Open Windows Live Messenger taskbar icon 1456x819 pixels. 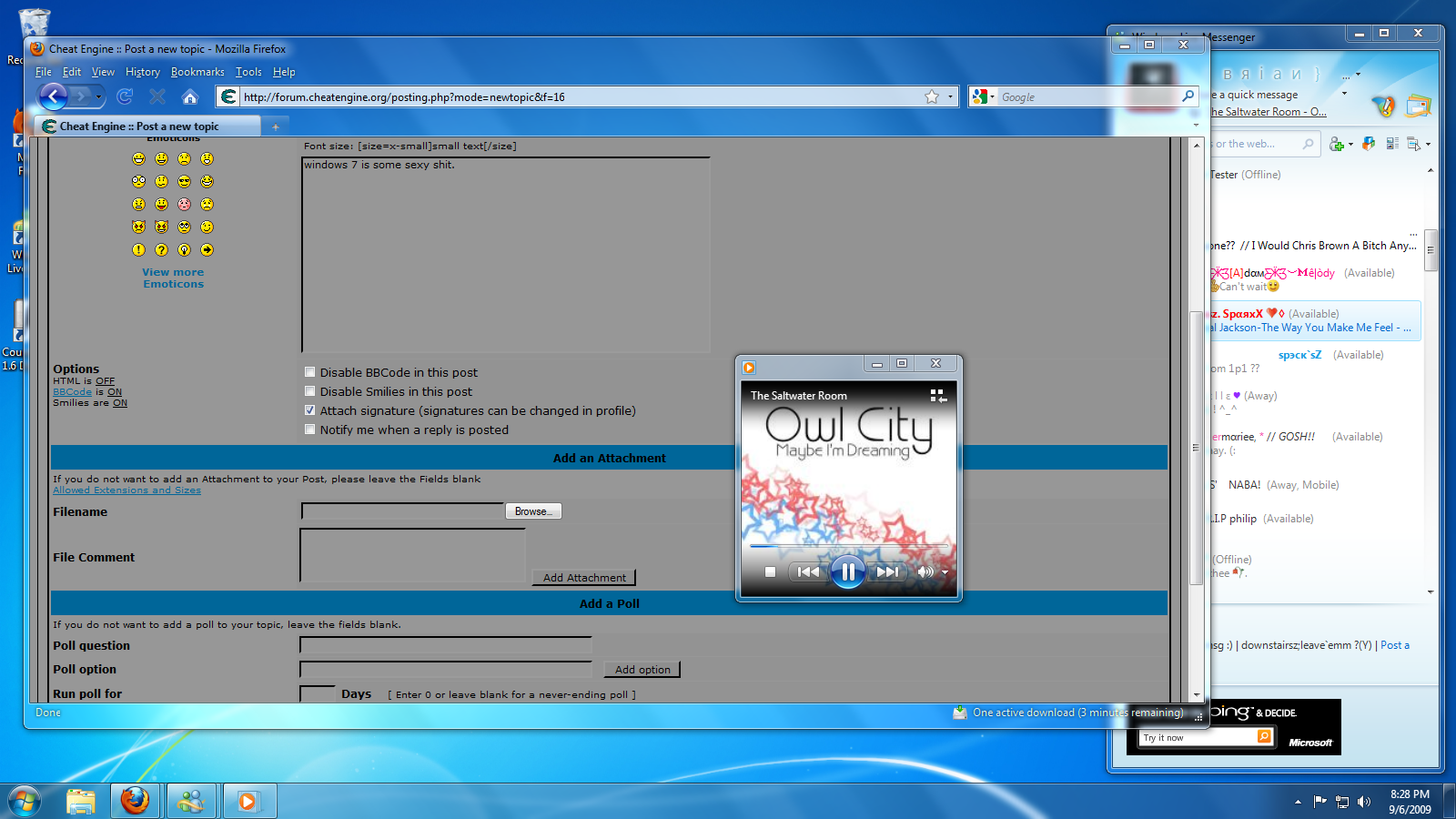click(x=191, y=801)
